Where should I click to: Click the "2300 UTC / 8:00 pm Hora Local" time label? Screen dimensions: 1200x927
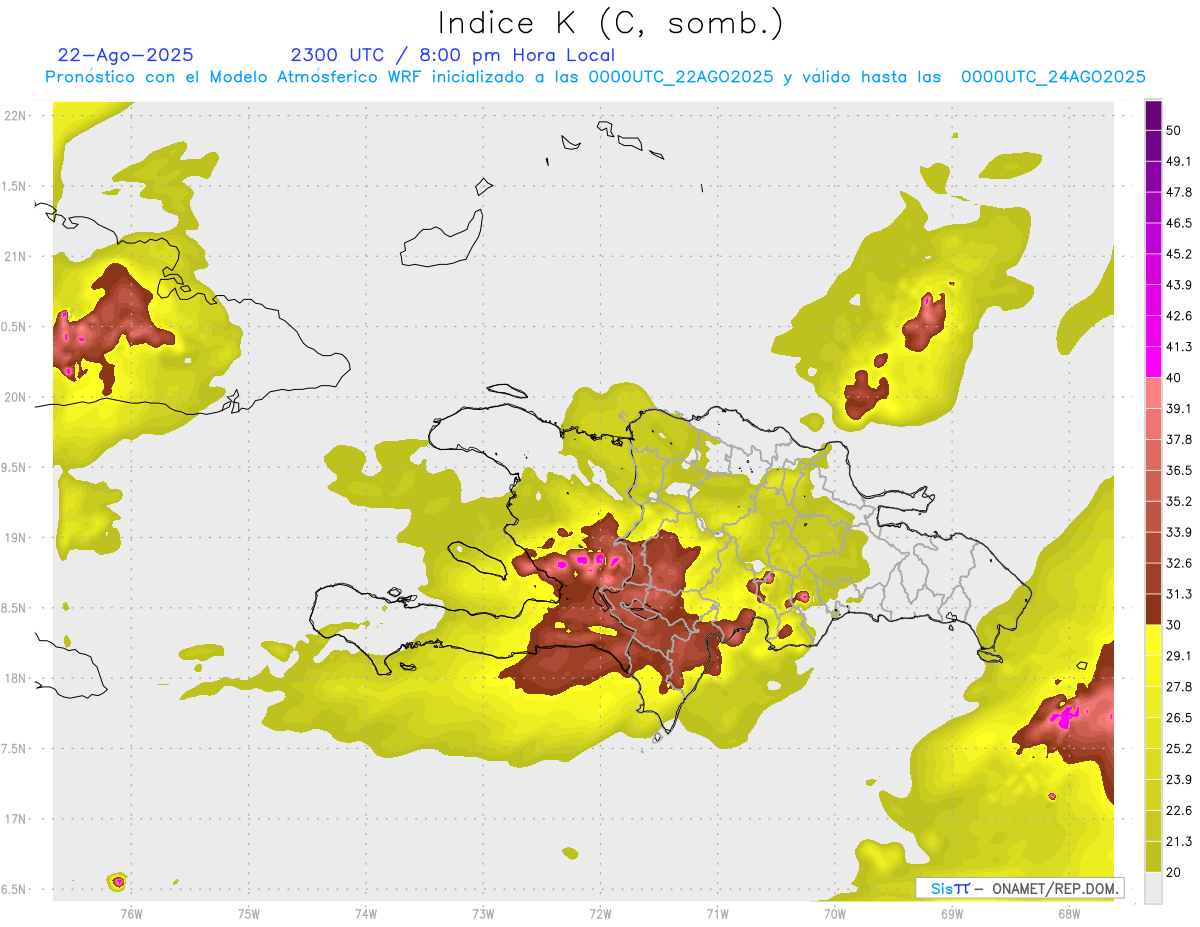tap(452, 55)
